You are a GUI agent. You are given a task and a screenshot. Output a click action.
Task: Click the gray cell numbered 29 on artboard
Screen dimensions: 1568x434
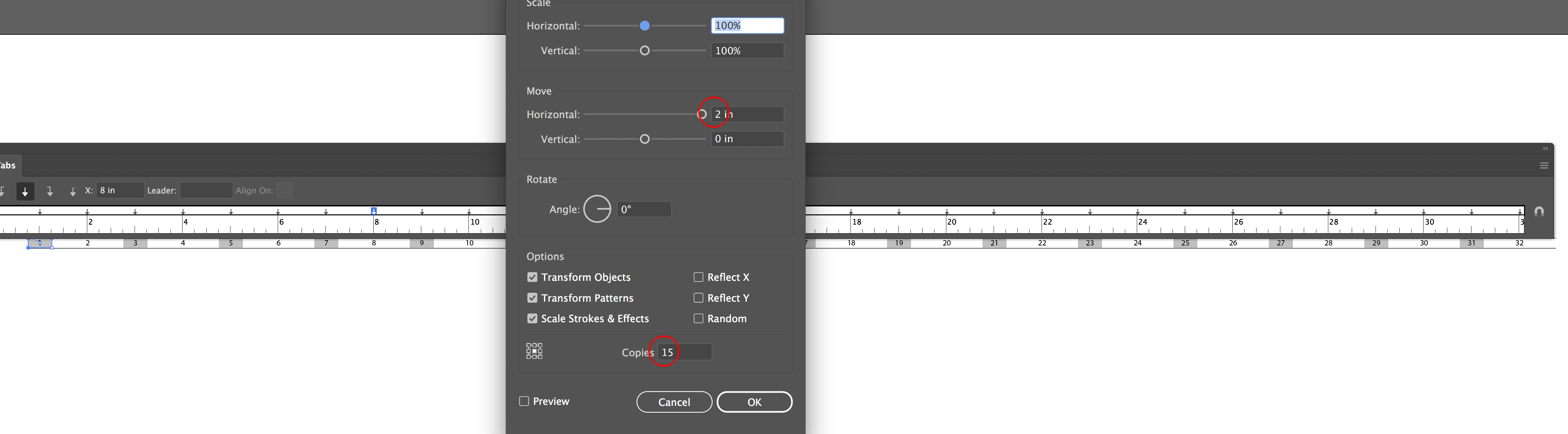click(x=1376, y=243)
